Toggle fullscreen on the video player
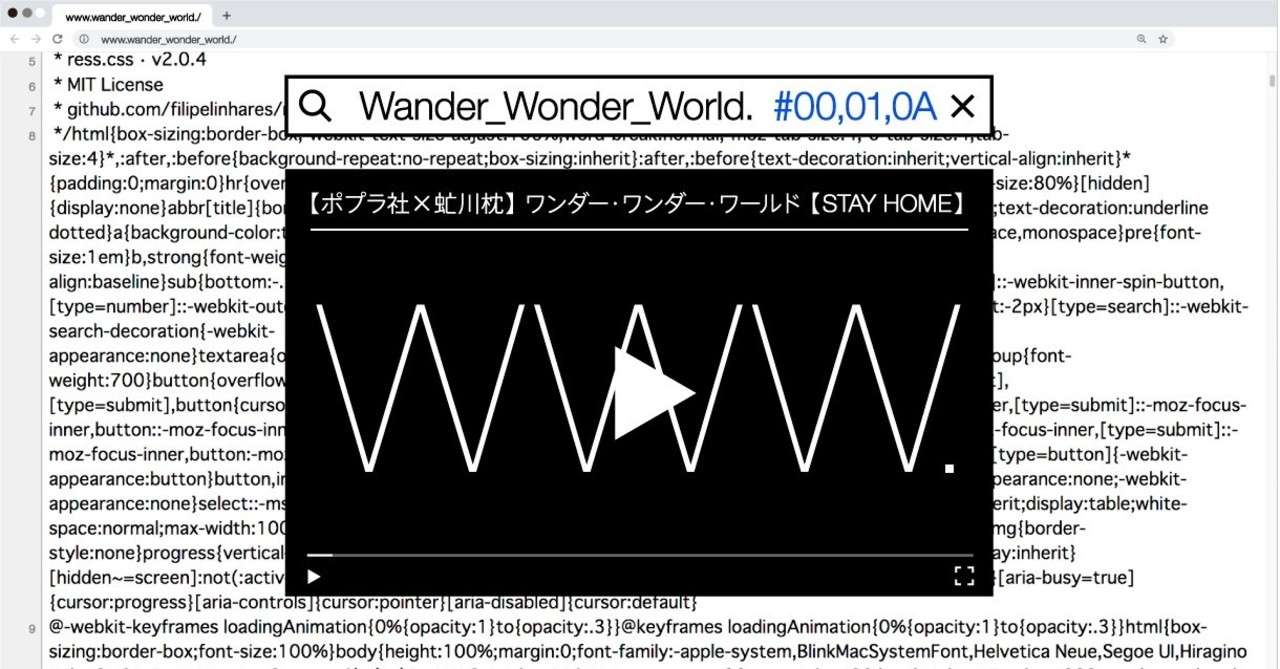Viewport: 1280px width, 669px height. point(963,575)
